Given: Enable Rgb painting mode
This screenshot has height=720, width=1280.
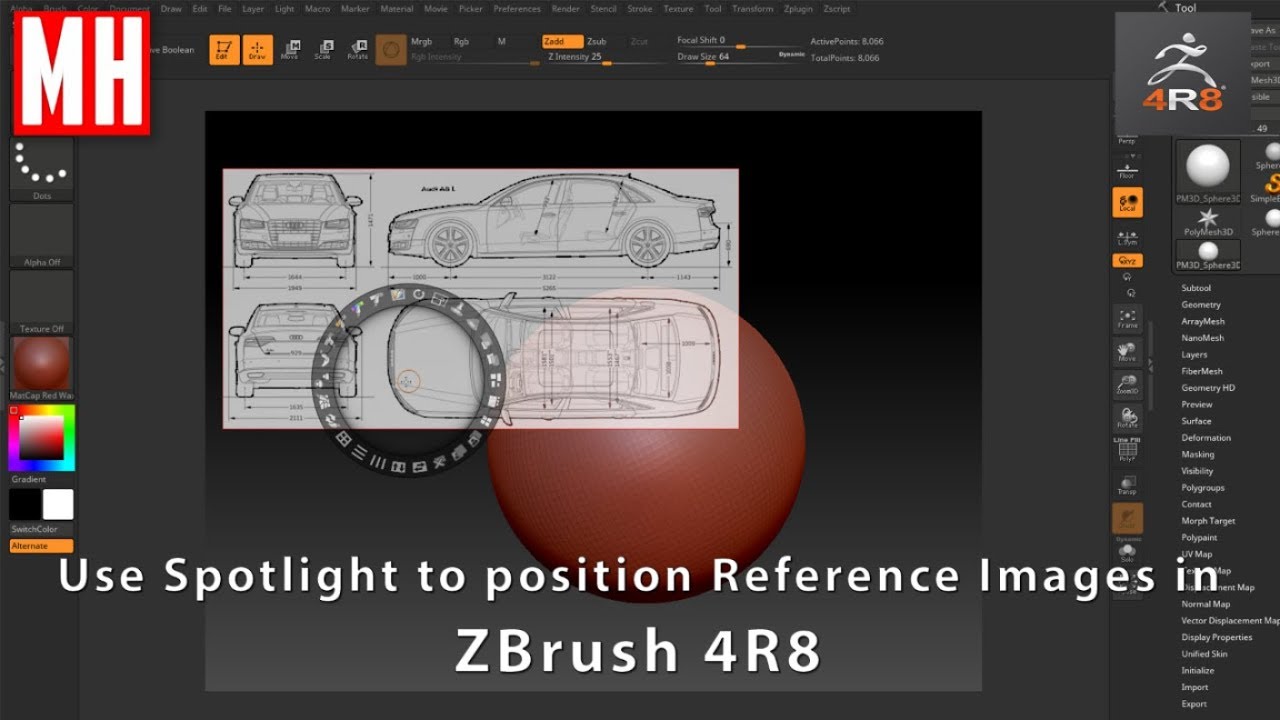Looking at the screenshot, I should [461, 42].
